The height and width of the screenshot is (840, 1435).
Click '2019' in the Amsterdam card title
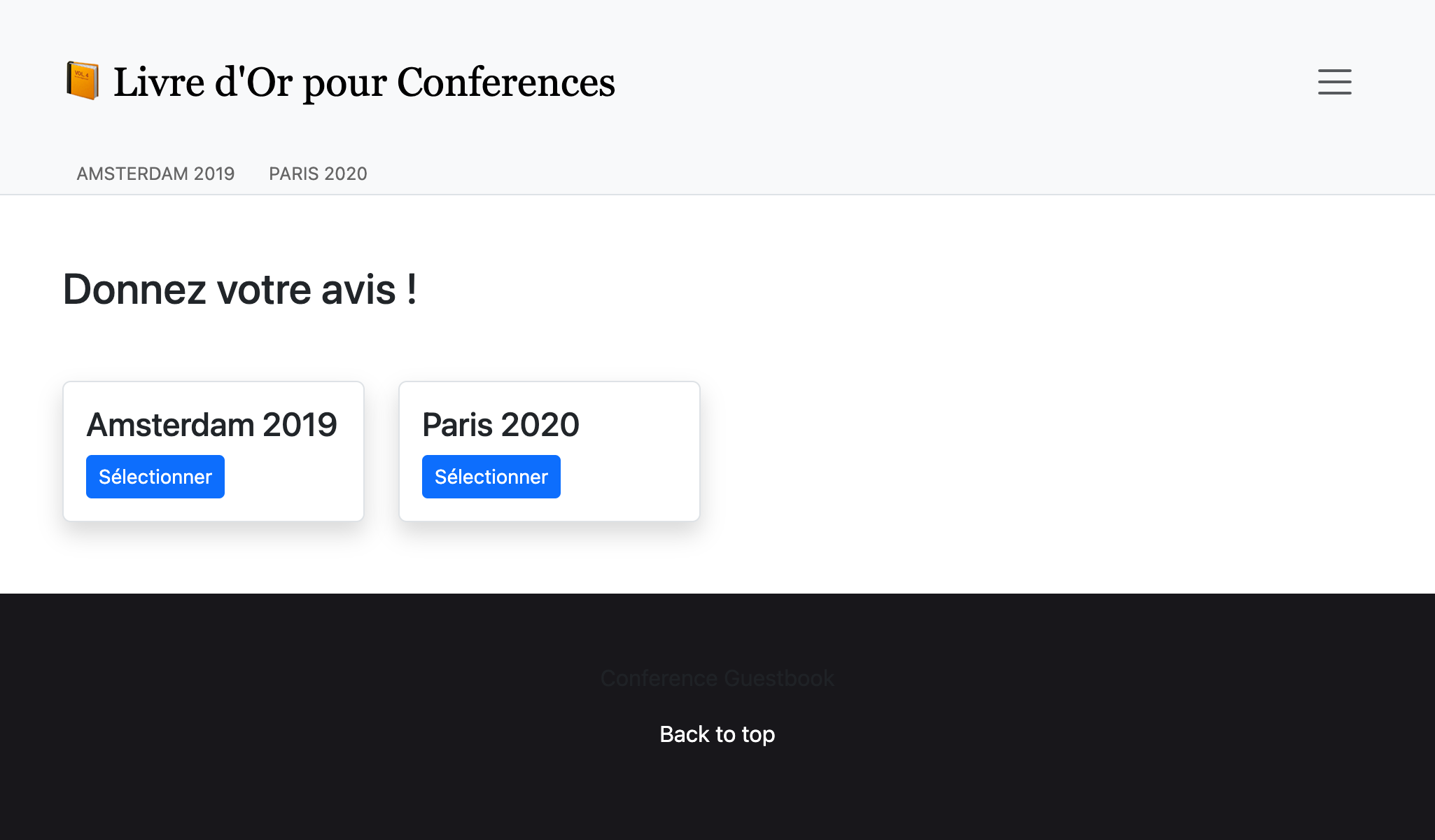(300, 425)
